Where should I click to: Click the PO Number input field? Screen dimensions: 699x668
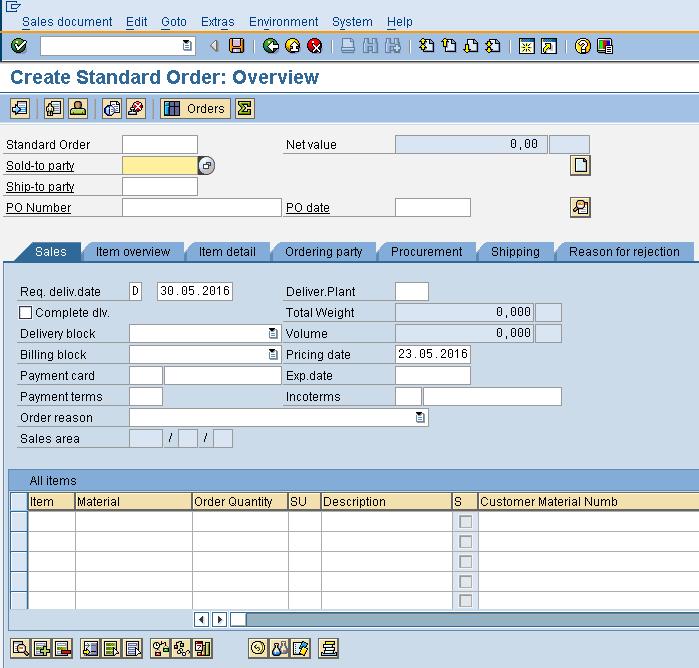201,207
